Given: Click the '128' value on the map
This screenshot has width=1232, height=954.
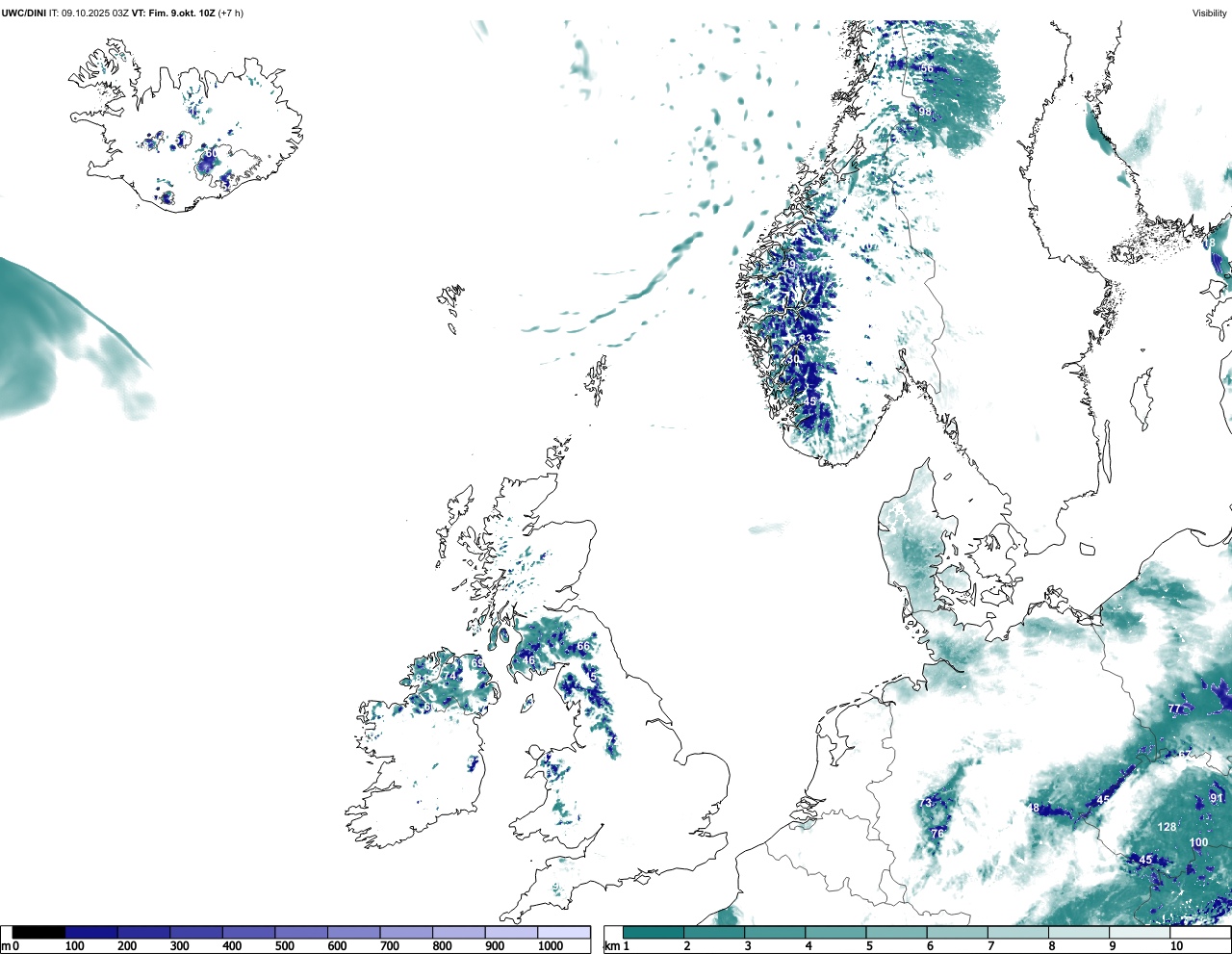Looking at the screenshot, I should pyautogui.click(x=1167, y=827).
